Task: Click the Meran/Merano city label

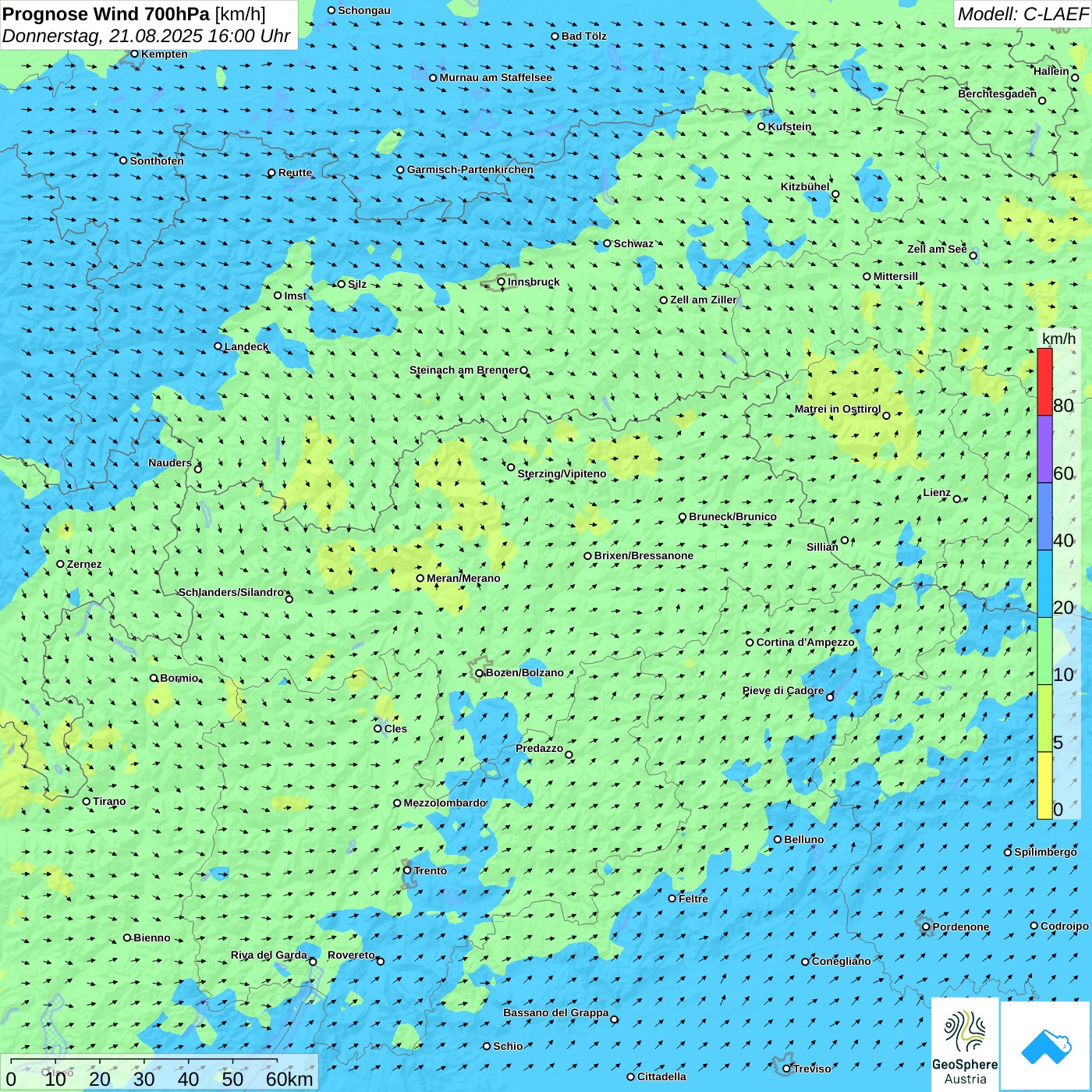Action: (463, 578)
